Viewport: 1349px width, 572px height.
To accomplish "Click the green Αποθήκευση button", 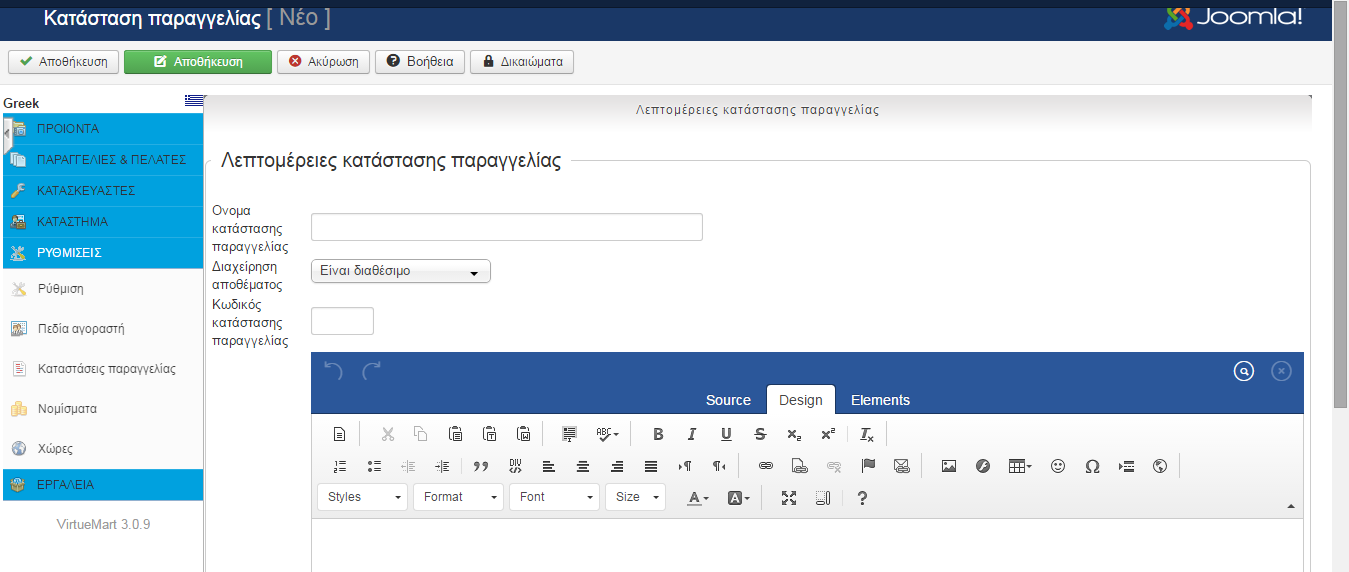I will point(198,62).
